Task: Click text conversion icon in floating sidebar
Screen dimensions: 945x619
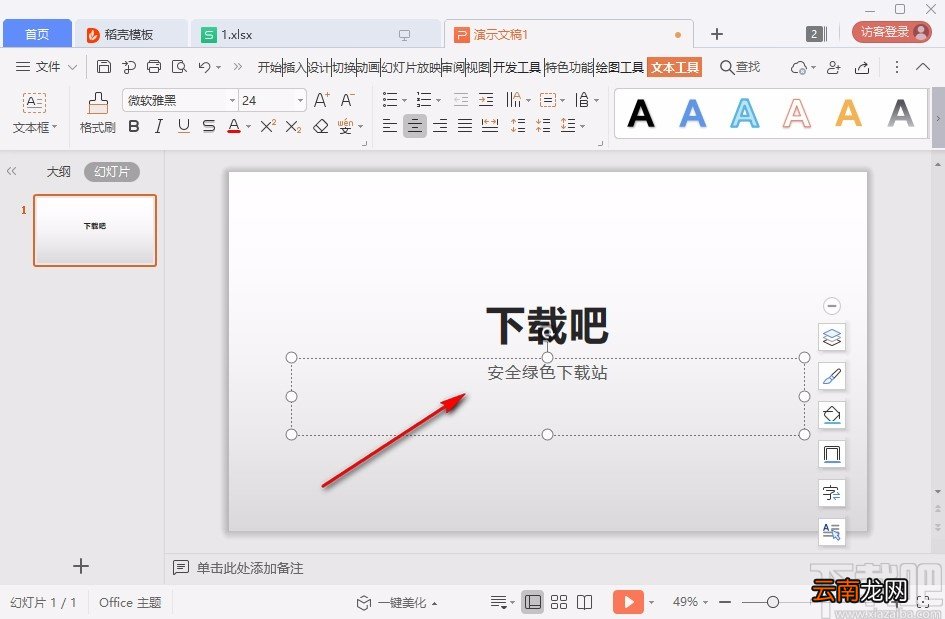Action: pos(832,493)
